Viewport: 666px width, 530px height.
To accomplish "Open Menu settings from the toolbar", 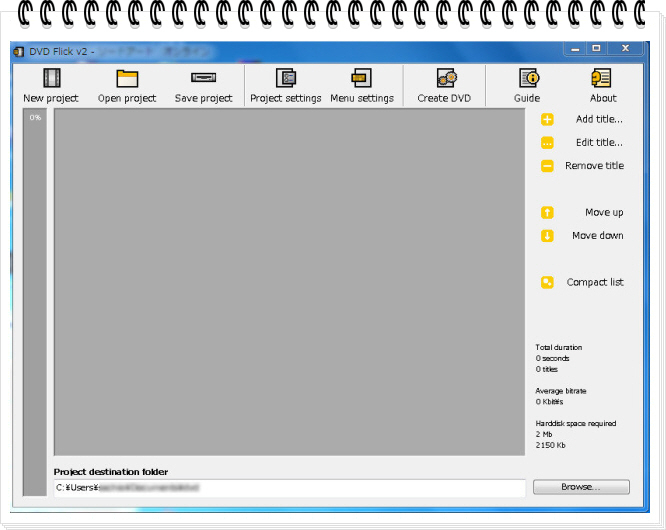I will (x=362, y=86).
